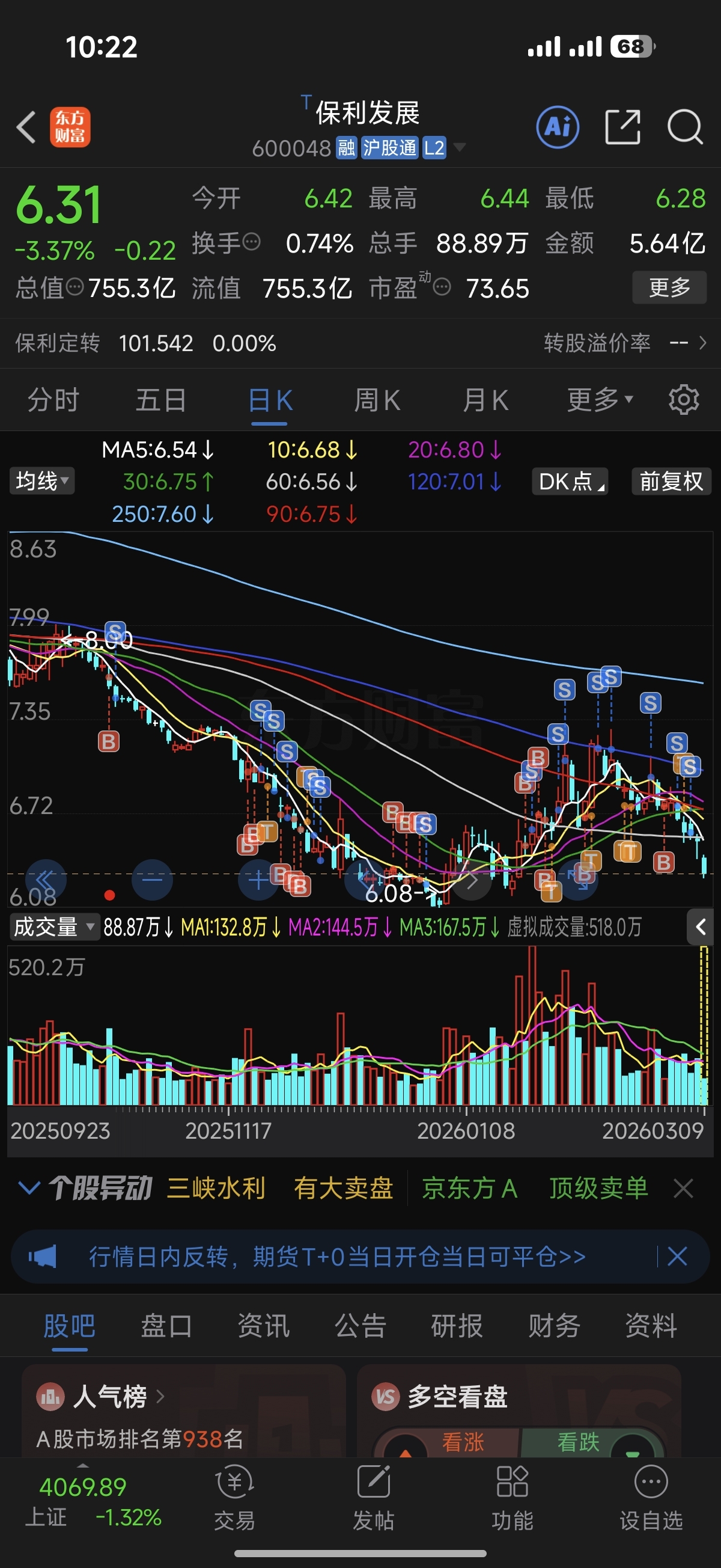
Task: Tap the back arrow icon
Action: [x=26, y=127]
